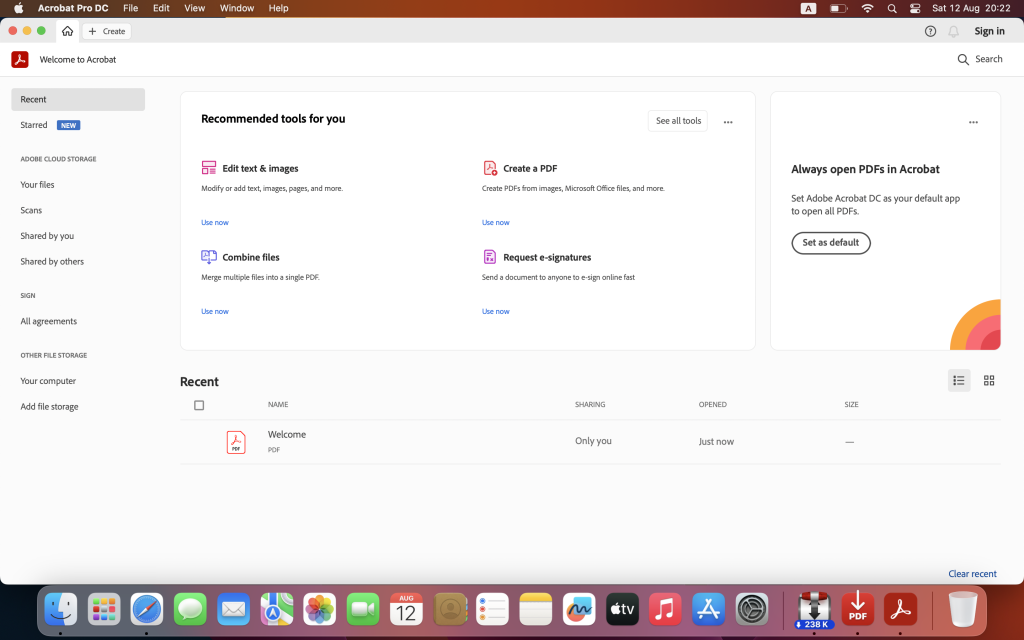Viewport: 1024px width, 640px height.
Task: Open the red PDF download app in Dock
Action: click(x=857, y=609)
